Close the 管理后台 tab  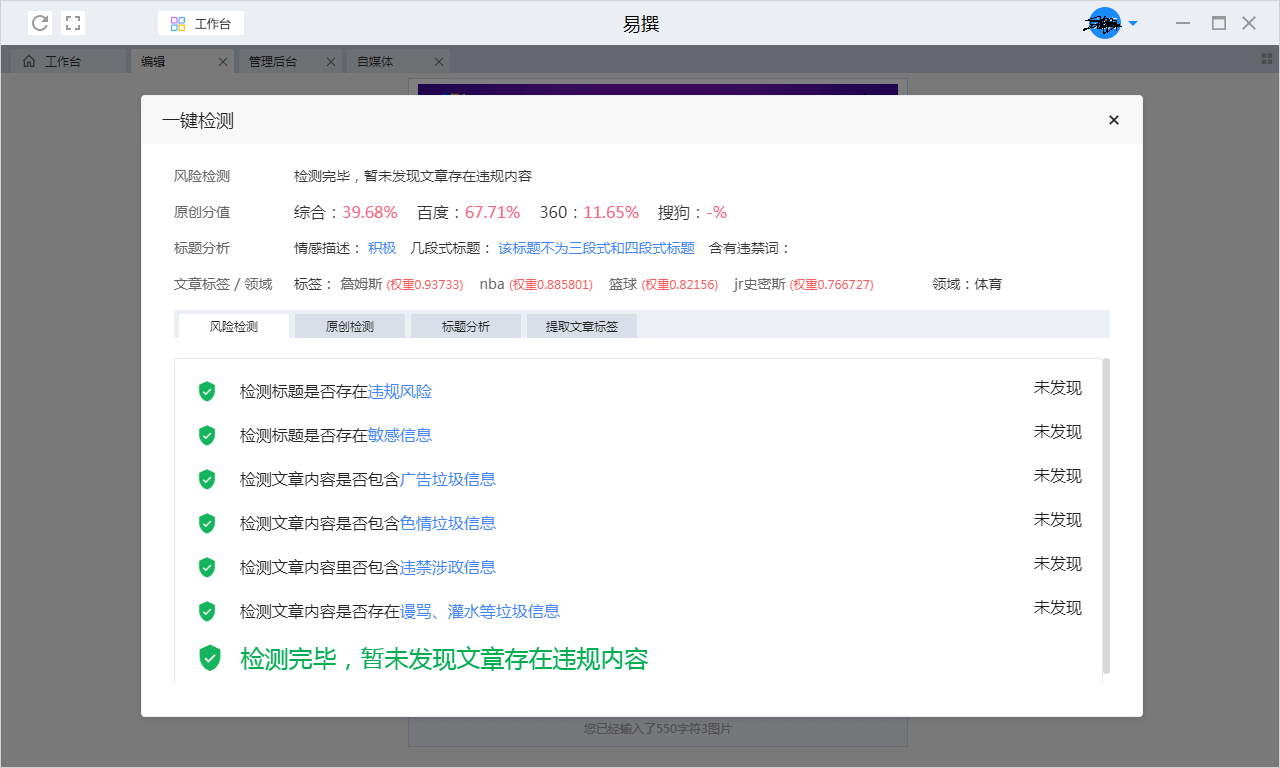[331, 62]
